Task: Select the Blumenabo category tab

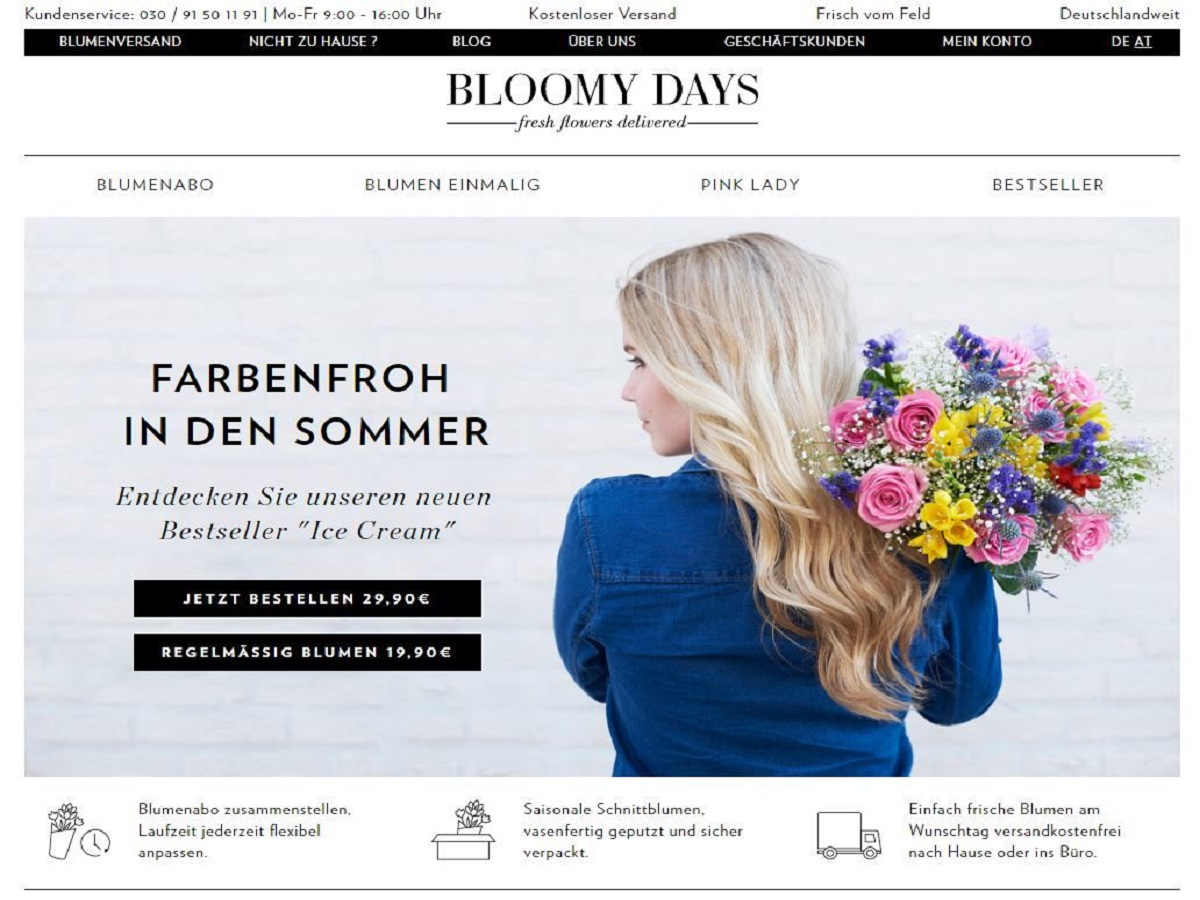Action: pyautogui.click(x=155, y=185)
